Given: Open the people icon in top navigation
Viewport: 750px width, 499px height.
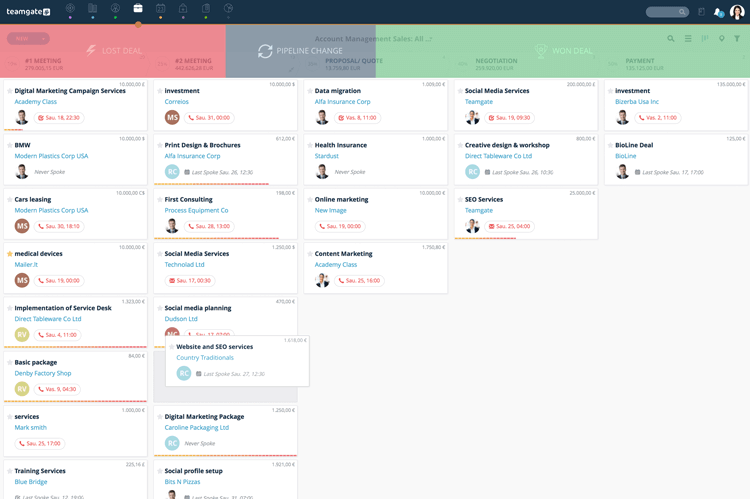Looking at the screenshot, I should (115, 9).
